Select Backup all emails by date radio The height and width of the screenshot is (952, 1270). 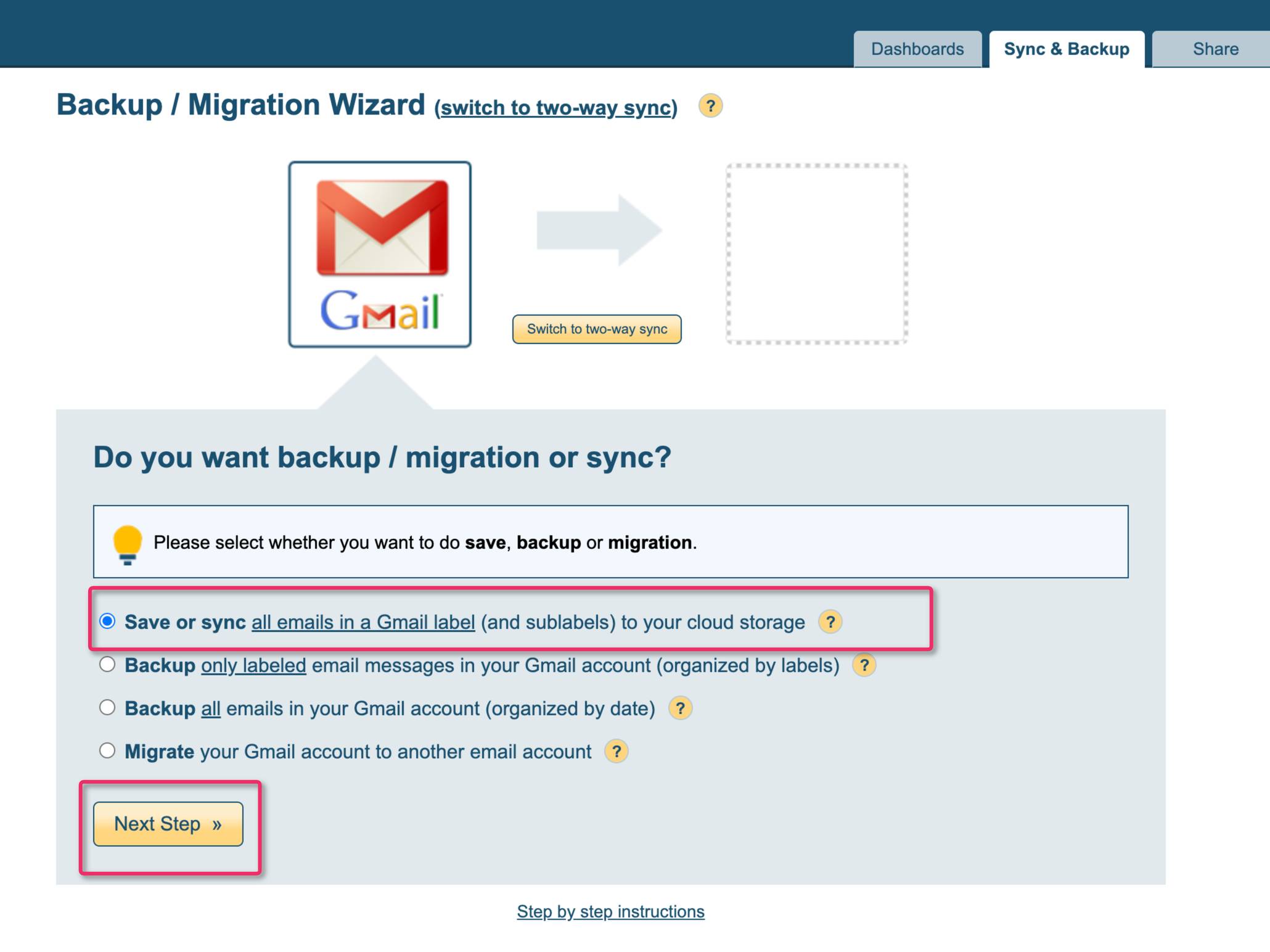click(x=107, y=707)
